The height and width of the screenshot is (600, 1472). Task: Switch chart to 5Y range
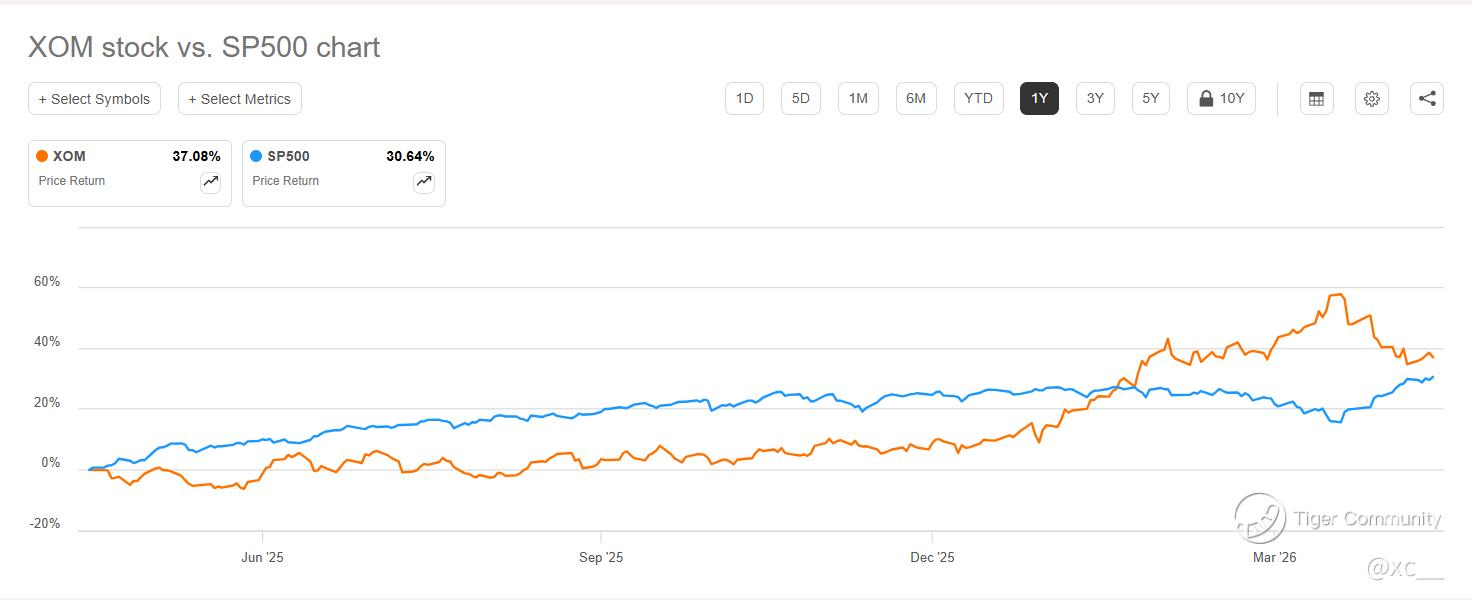pos(1151,98)
